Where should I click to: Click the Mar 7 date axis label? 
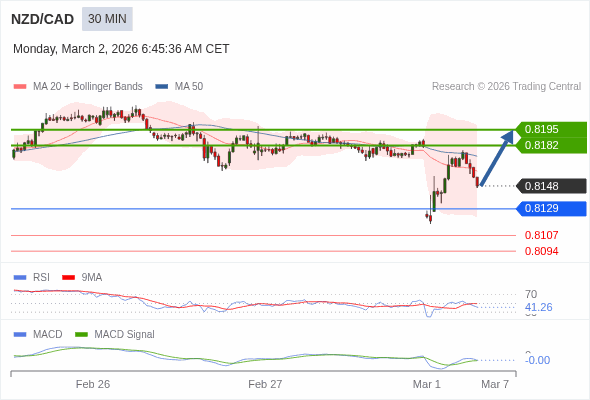(495, 384)
